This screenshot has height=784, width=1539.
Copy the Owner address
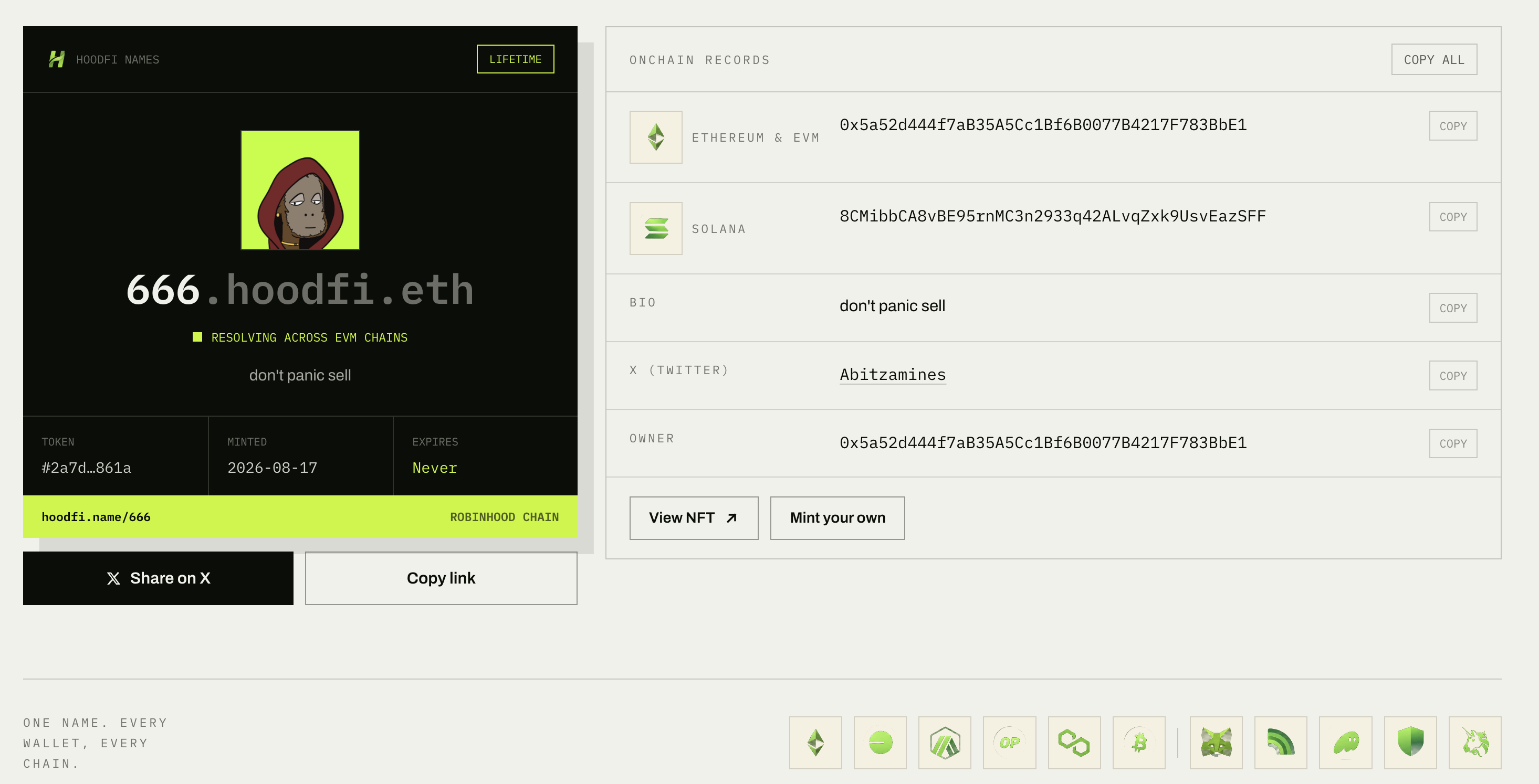1453,443
